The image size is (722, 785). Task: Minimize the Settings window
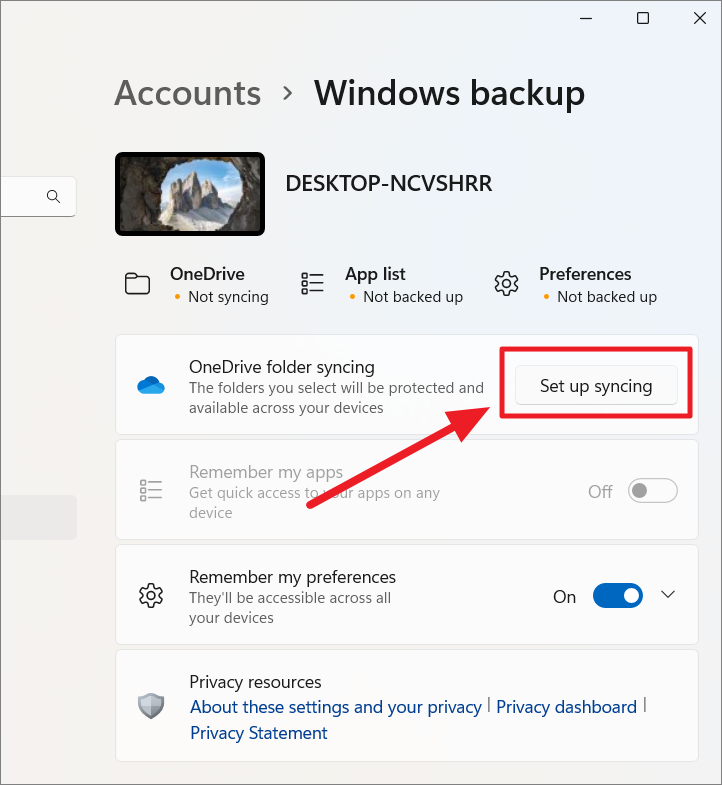pos(586,19)
